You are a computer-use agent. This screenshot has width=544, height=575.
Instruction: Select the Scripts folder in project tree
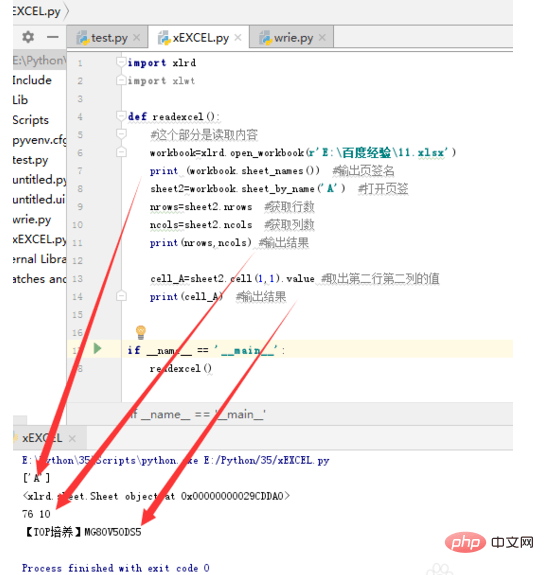(30, 120)
